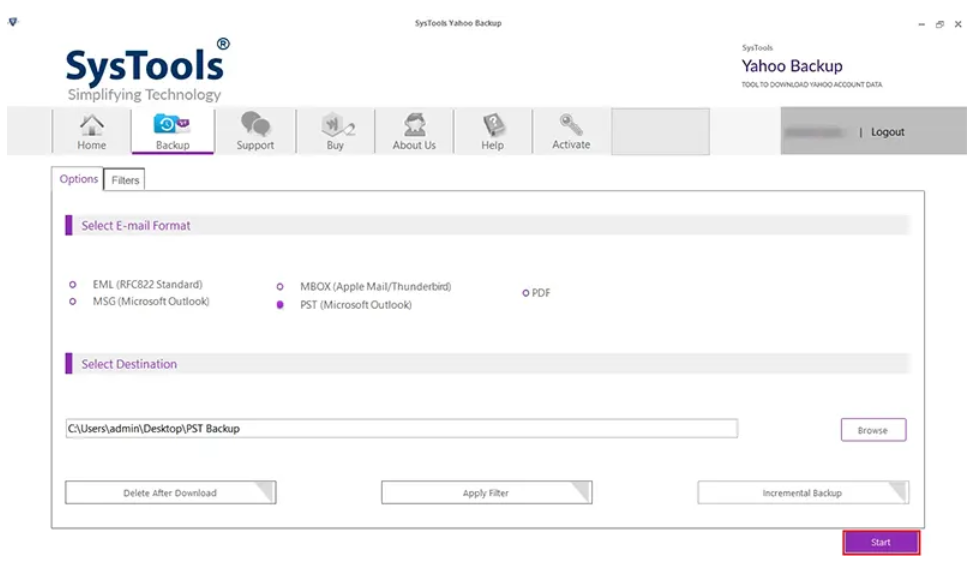Select MBOX (Apple Mail/Thunderbird) format

[280, 287]
